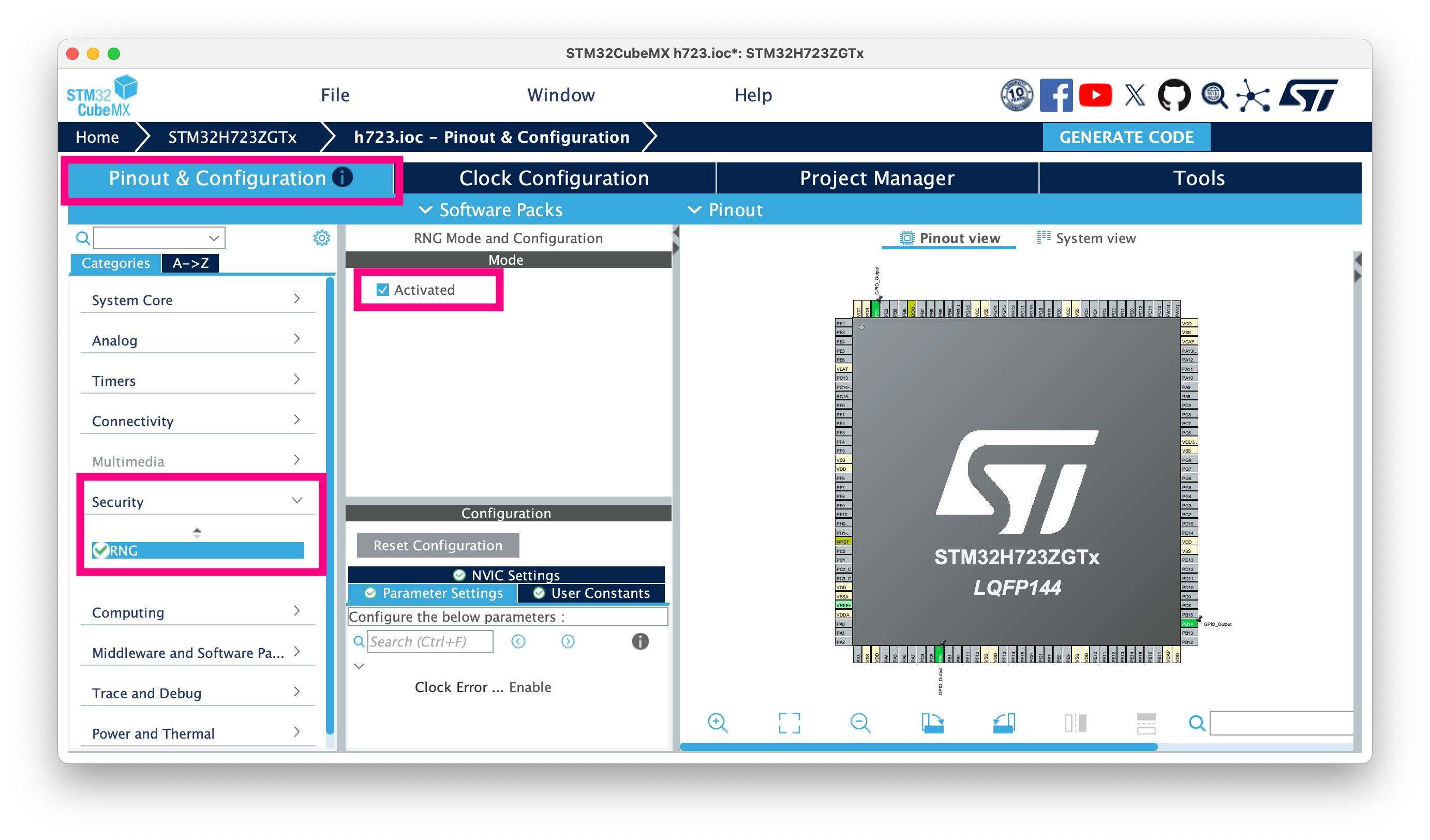The image size is (1430, 840).
Task: Open the ST community network icon
Action: click(x=1253, y=95)
